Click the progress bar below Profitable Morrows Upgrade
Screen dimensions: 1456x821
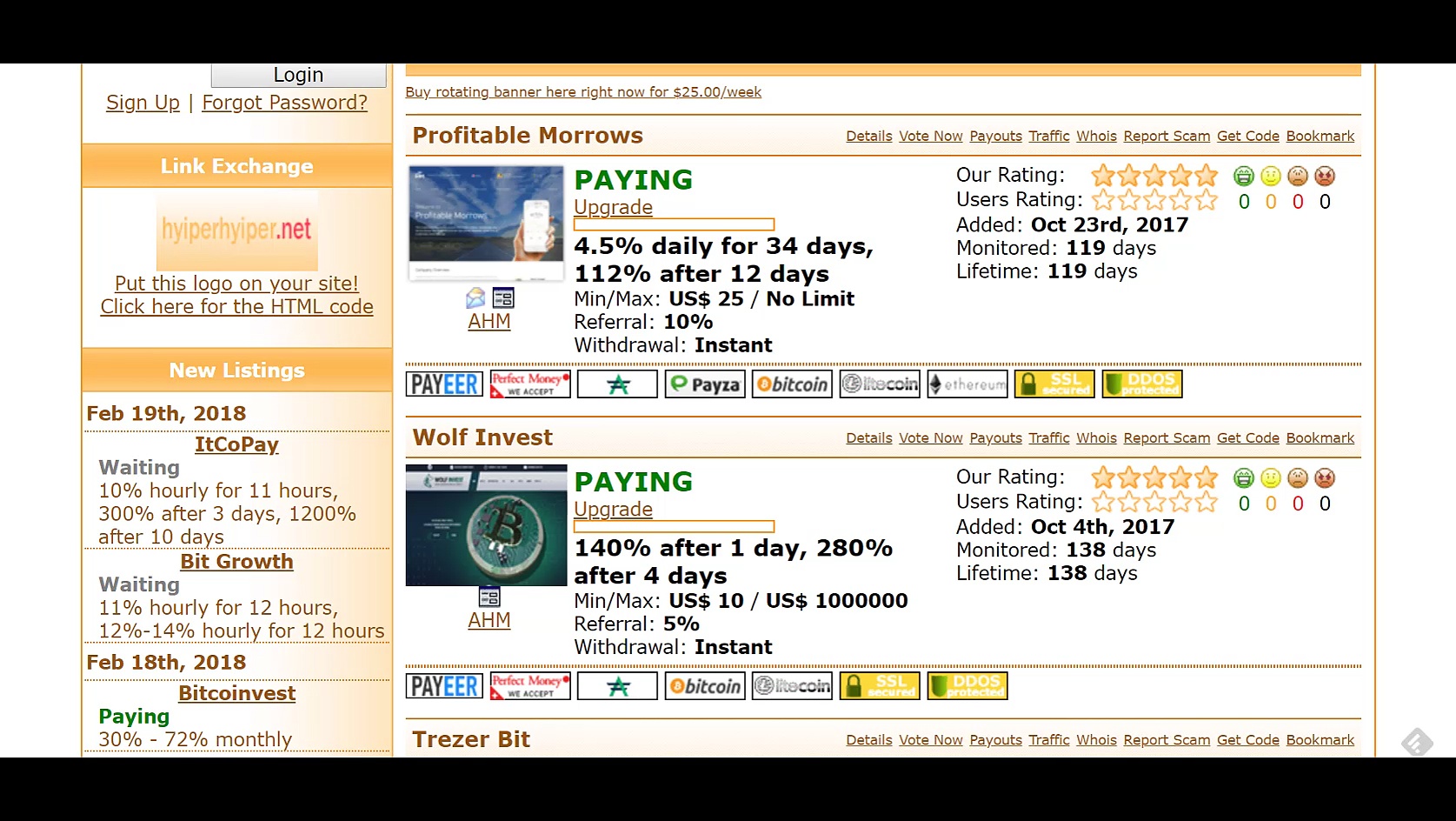(674, 225)
